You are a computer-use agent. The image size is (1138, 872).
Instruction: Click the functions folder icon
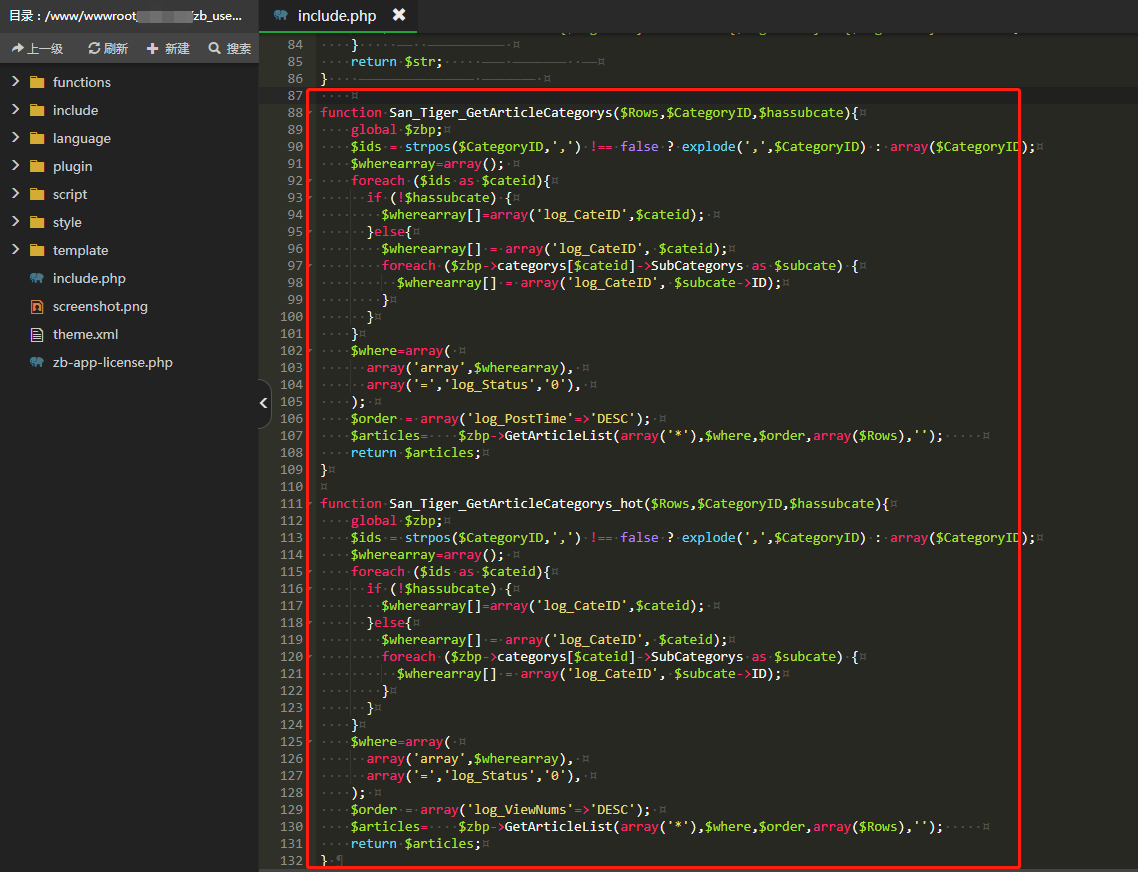point(37,82)
